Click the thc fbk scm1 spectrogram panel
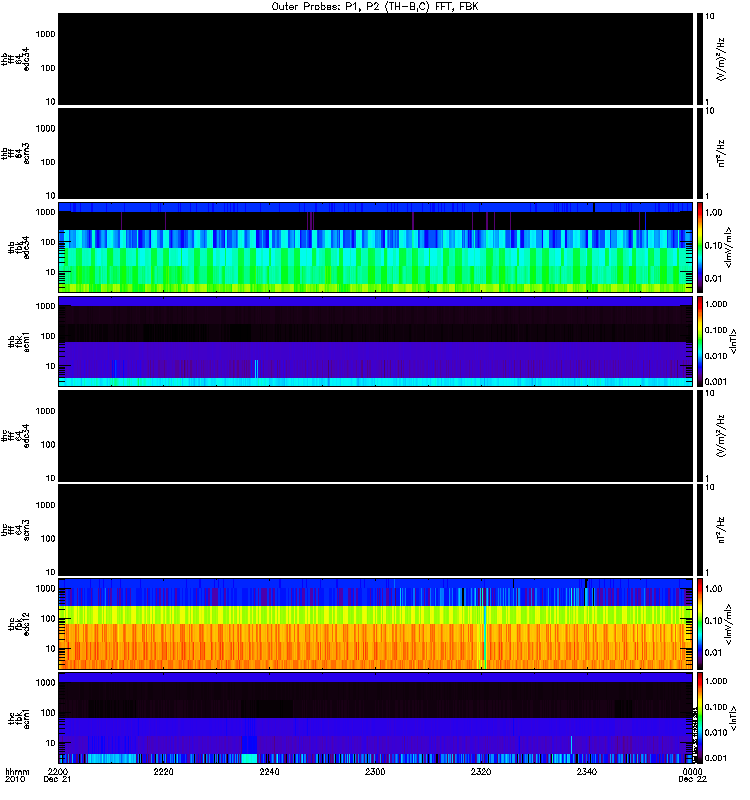Image resolution: width=750 pixels, height=800 pixels. 376,717
